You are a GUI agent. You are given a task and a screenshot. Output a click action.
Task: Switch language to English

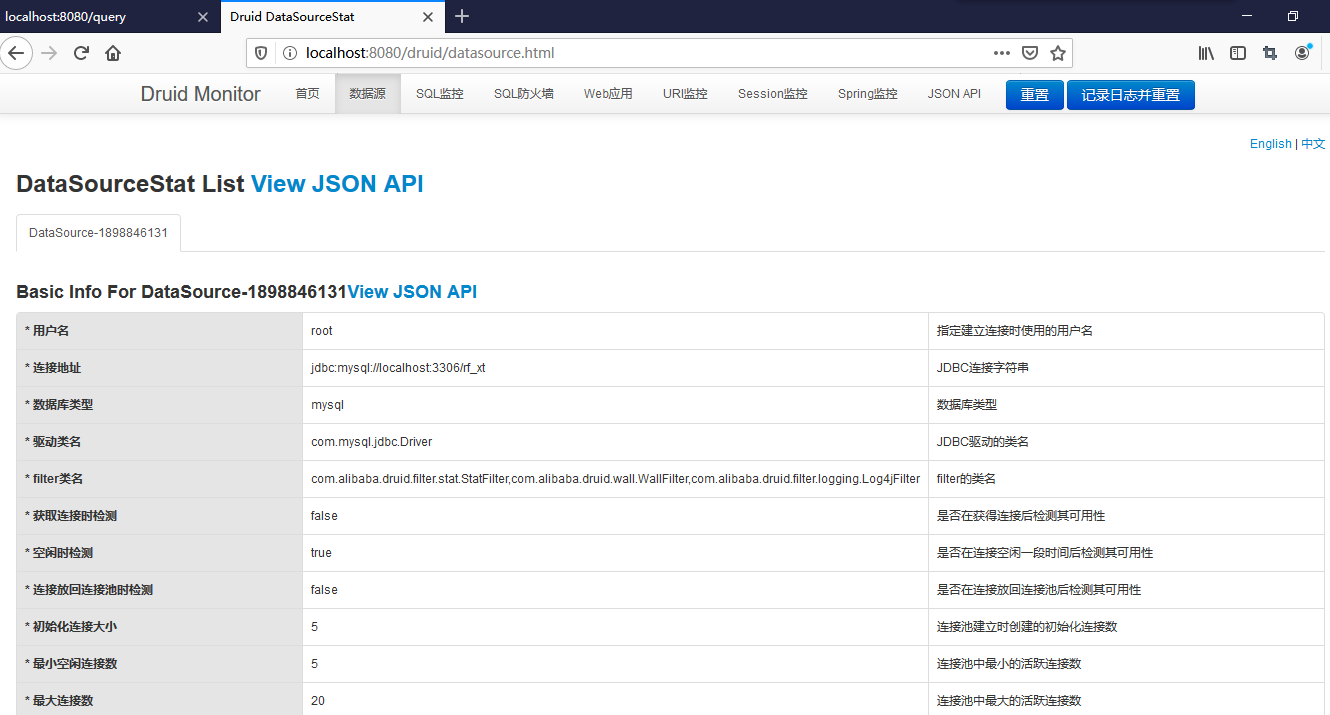click(1270, 144)
